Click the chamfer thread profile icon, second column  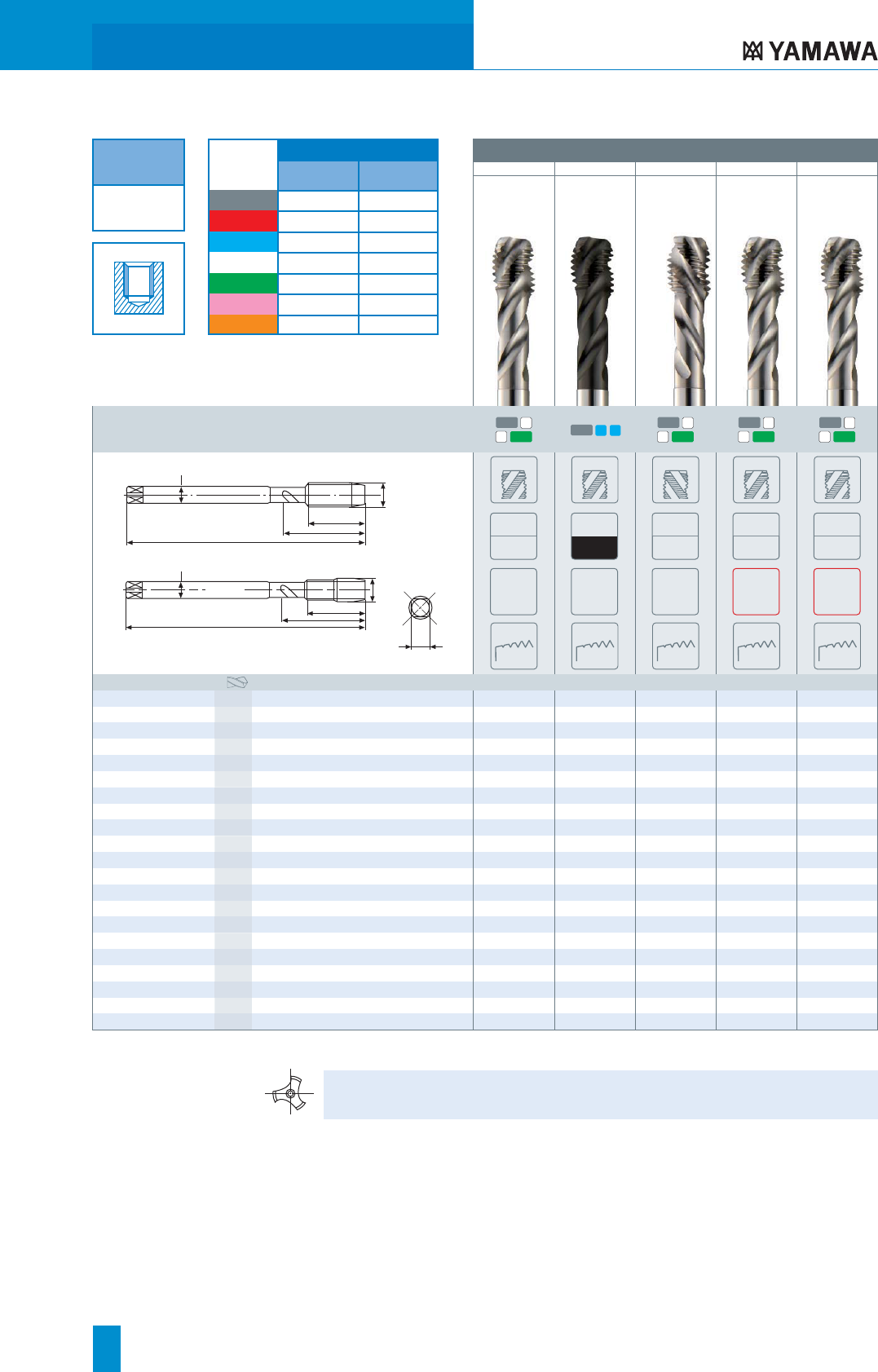click(x=594, y=646)
